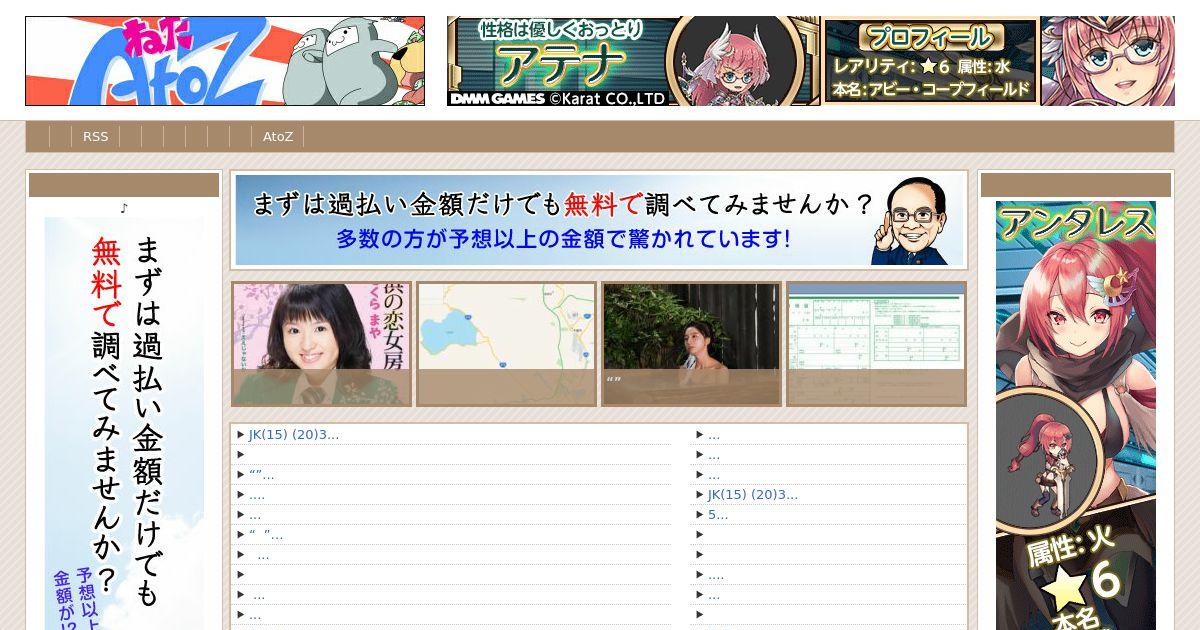
Task: Open thumbnail of person bathing outdoors
Action: 692,344
